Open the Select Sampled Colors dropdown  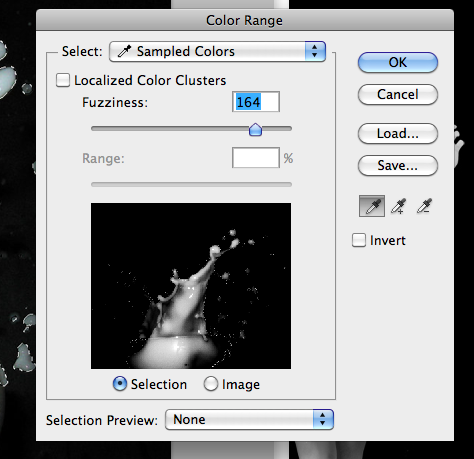tap(217, 52)
